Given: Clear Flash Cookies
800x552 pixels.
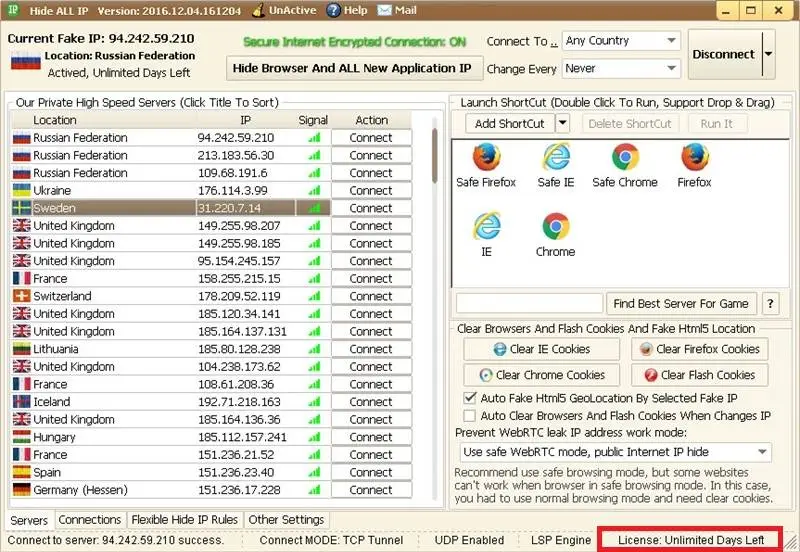Looking at the screenshot, I should pyautogui.click(x=699, y=375).
